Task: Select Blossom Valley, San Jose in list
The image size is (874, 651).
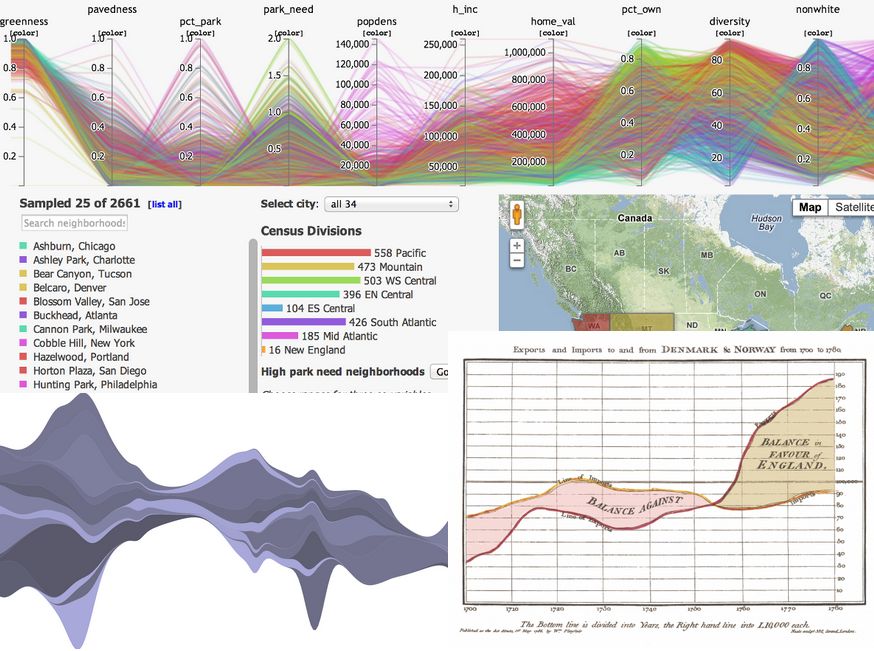Action: point(91,302)
